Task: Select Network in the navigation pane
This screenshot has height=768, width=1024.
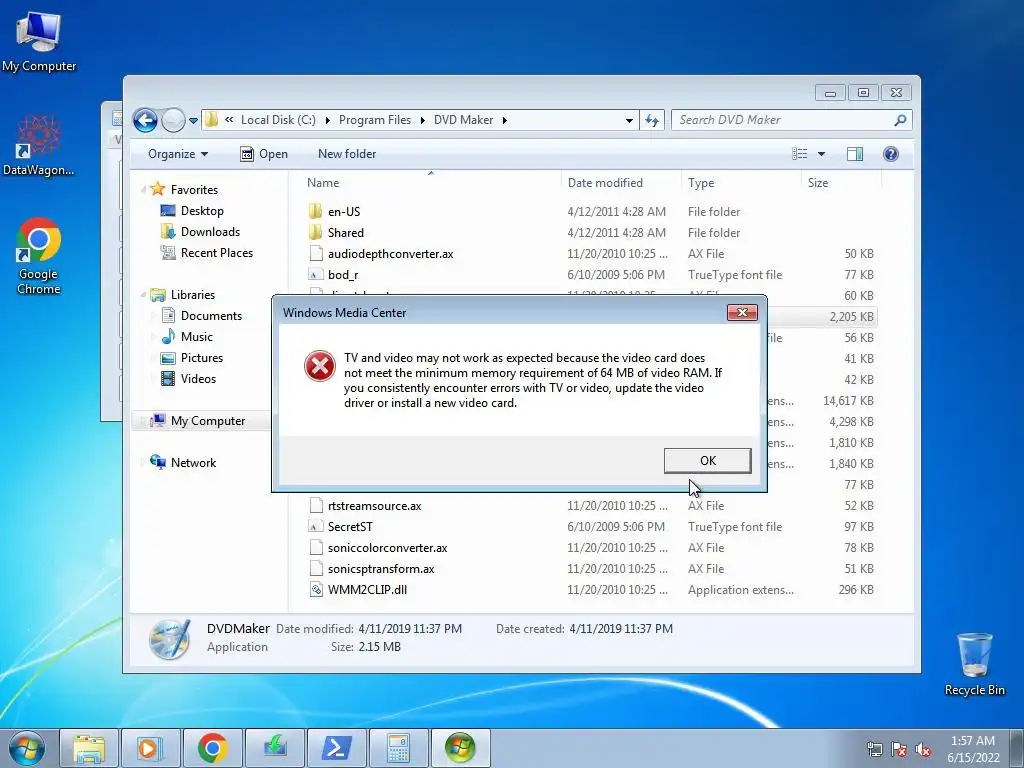Action: [x=193, y=462]
